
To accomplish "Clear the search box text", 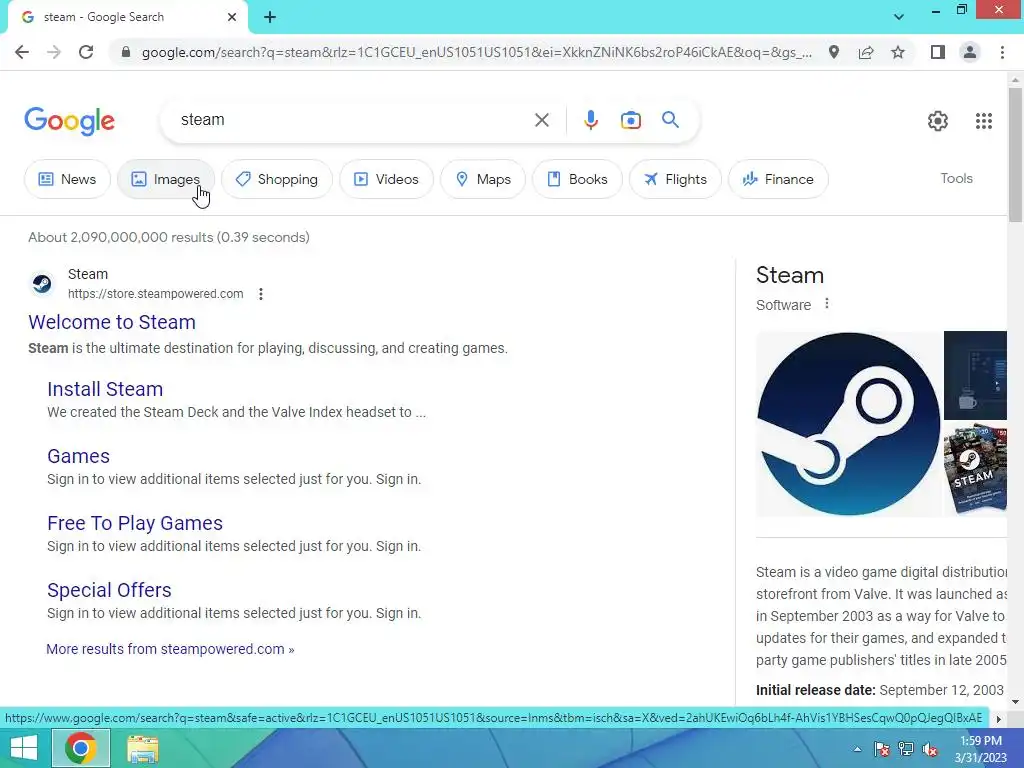I will click(541, 120).
